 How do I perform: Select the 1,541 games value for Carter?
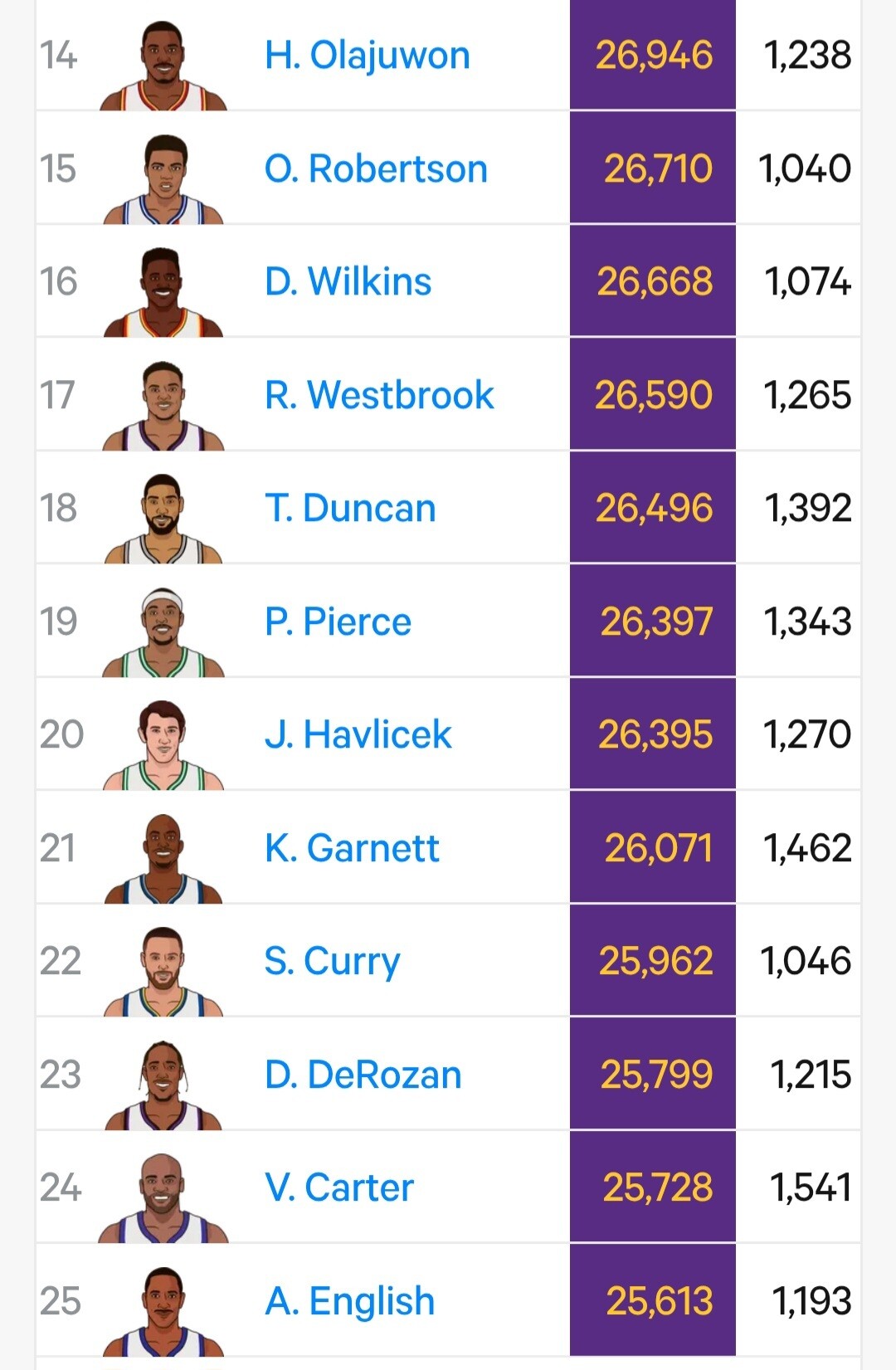810,1187
